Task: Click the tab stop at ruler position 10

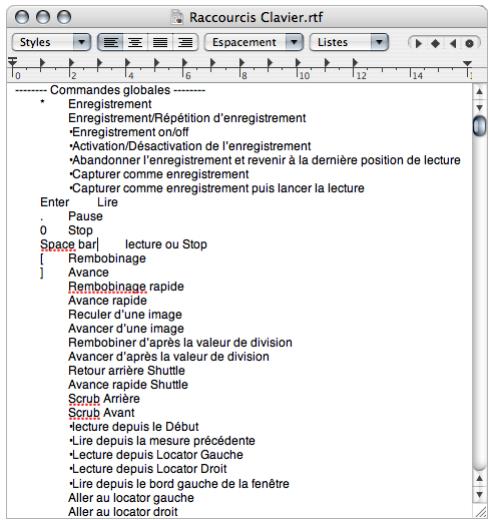Action: tap(298, 63)
